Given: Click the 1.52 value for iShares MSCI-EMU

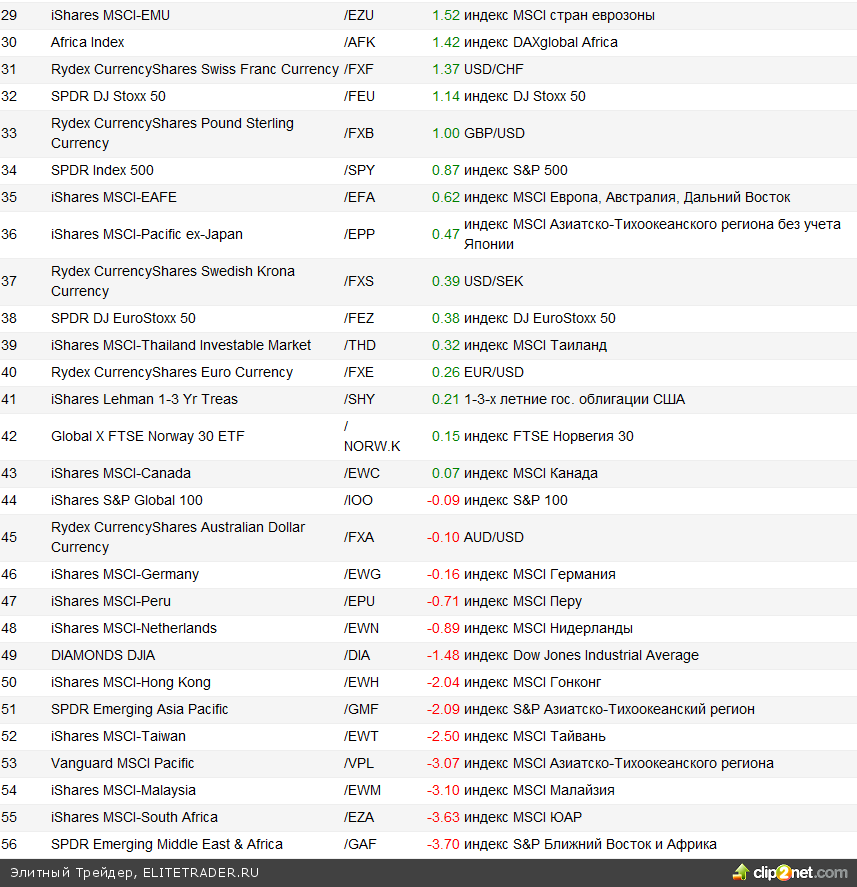Looking at the screenshot, I should tap(446, 16).
